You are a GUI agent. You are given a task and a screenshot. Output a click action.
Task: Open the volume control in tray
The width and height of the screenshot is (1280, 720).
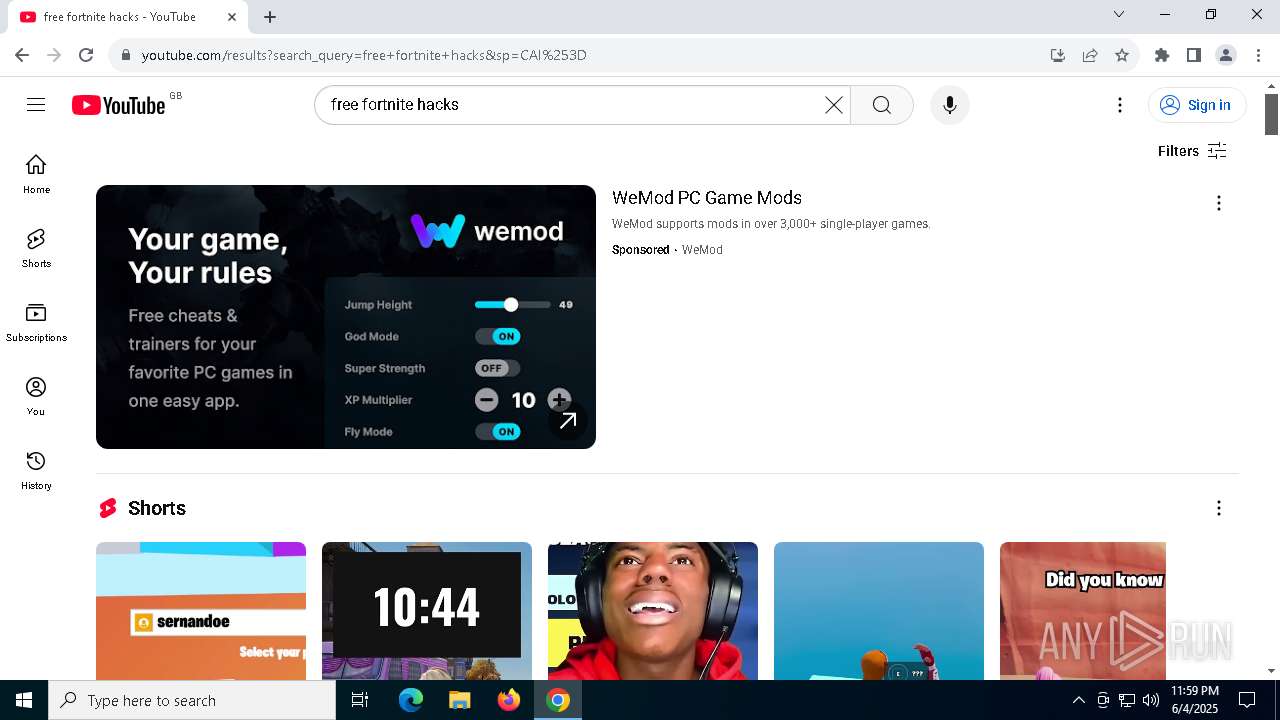1150,700
